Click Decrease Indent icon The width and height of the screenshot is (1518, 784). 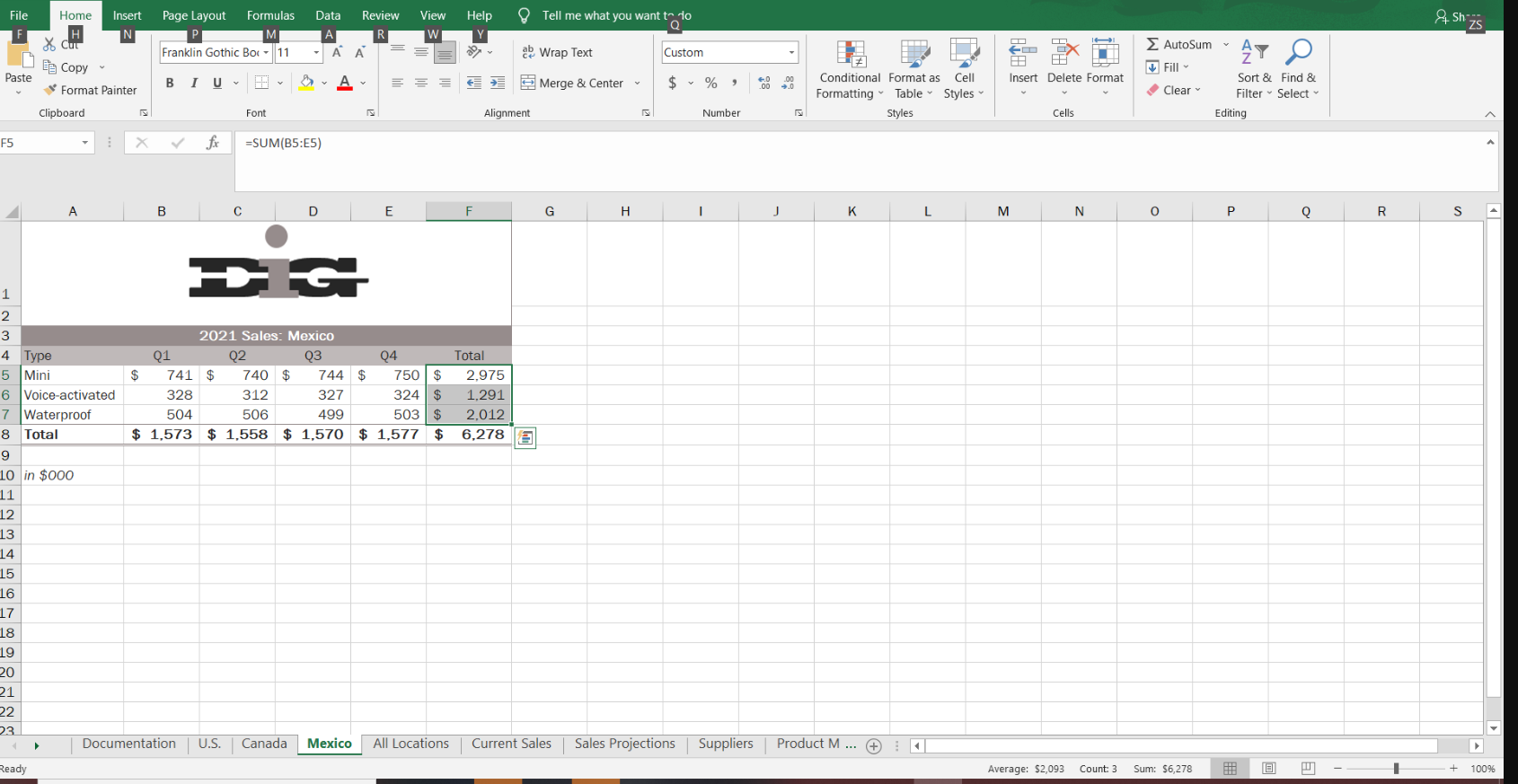[x=474, y=83]
